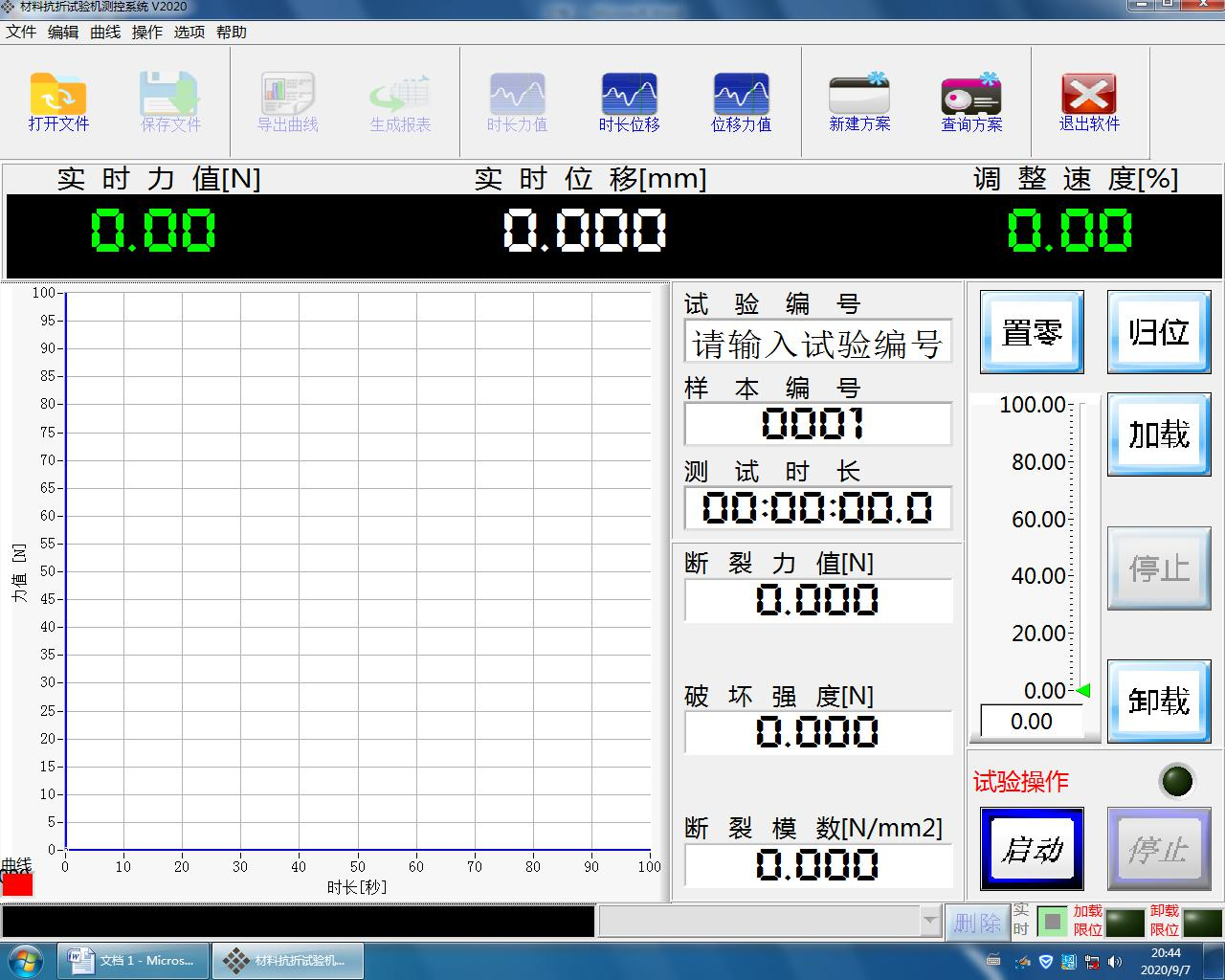Open the 文件 menu

click(21, 32)
